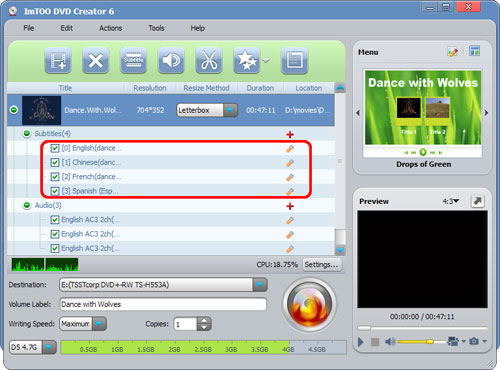Click the Stop button in Preview
Viewport: 500px width, 370px height.
click(x=375, y=342)
